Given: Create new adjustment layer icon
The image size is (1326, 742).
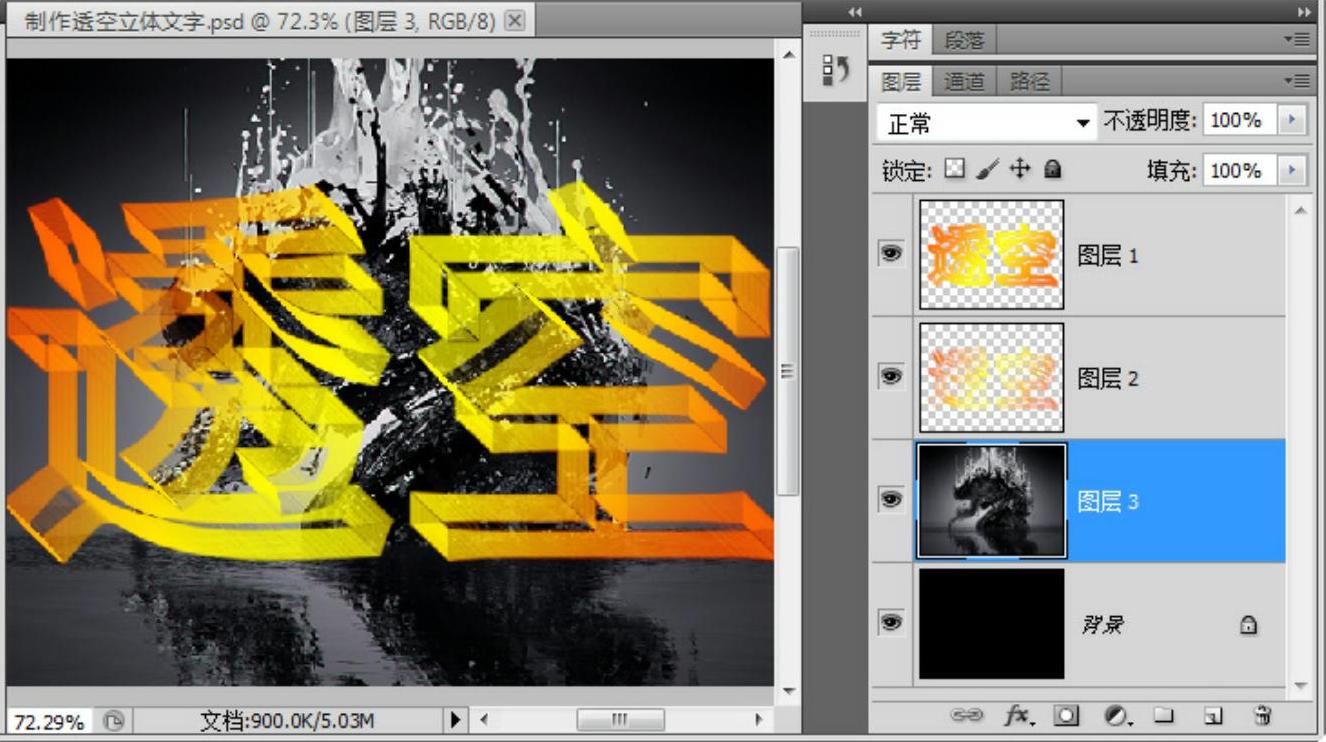Looking at the screenshot, I should (x=1116, y=716).
